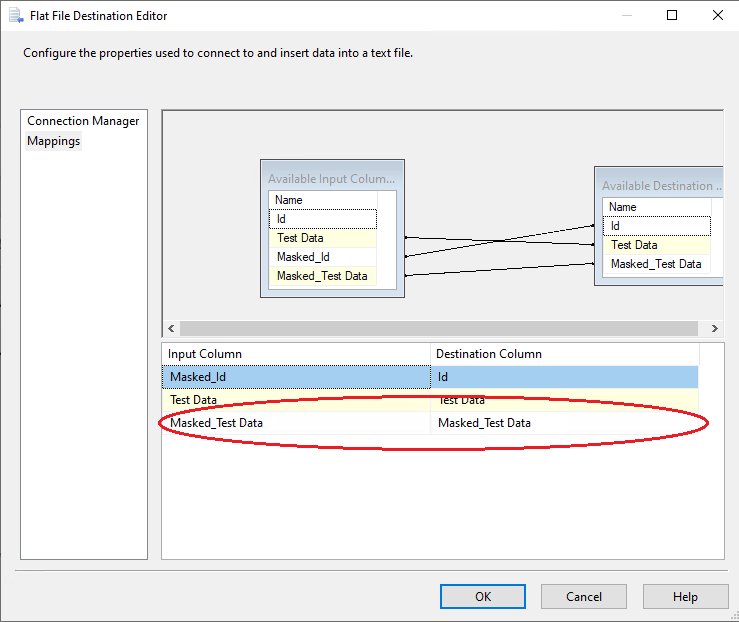This screenshot has width=739, height=622.
Task: Click Name header in Available Destination Columns
Action: pos(657,207)
